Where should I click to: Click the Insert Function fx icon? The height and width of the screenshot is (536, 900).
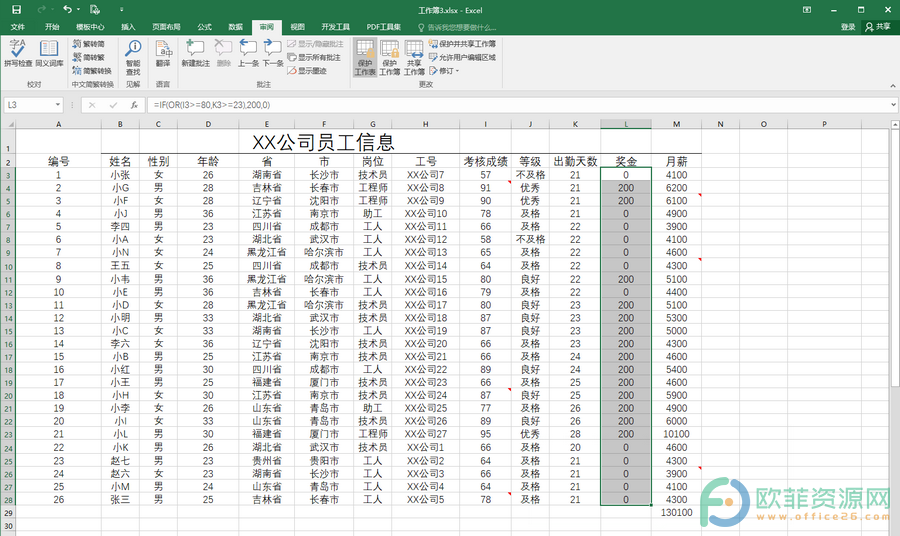tap(134, 105)
